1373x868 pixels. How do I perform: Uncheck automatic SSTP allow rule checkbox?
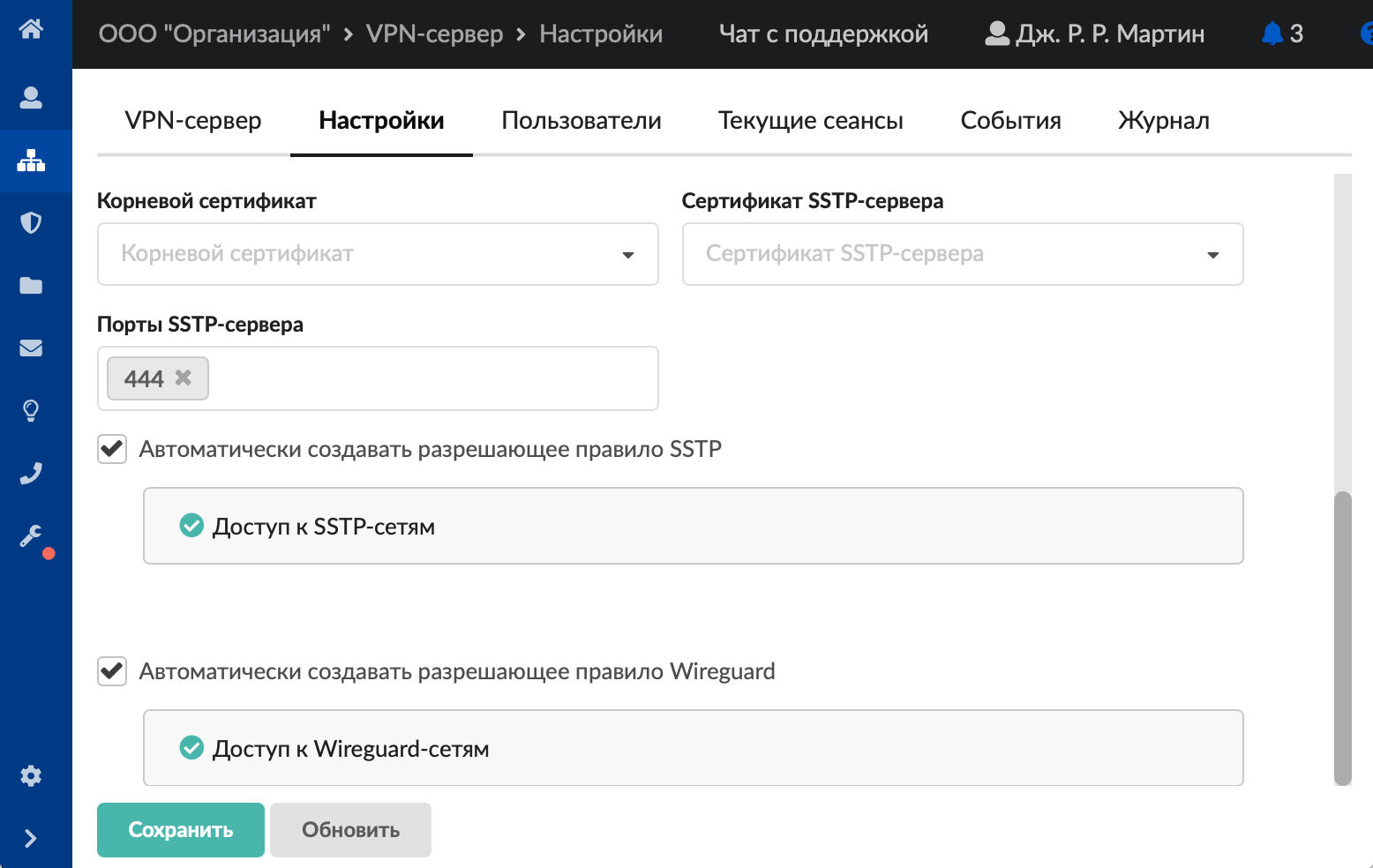click(x=112, y=449)
